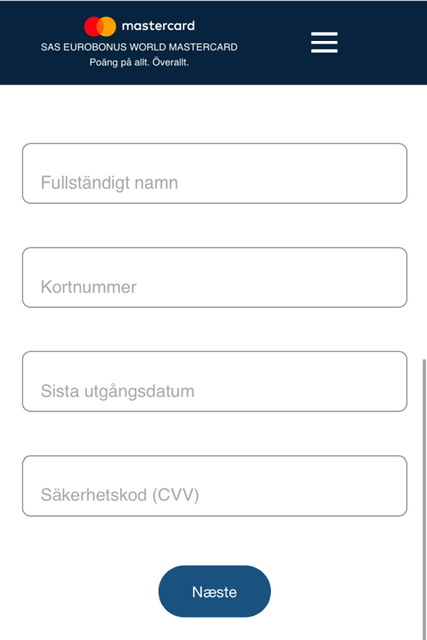Screen dimensions: 427x640
Task: Click the top bar of the hamburger icon
Action: pos(324,33)
